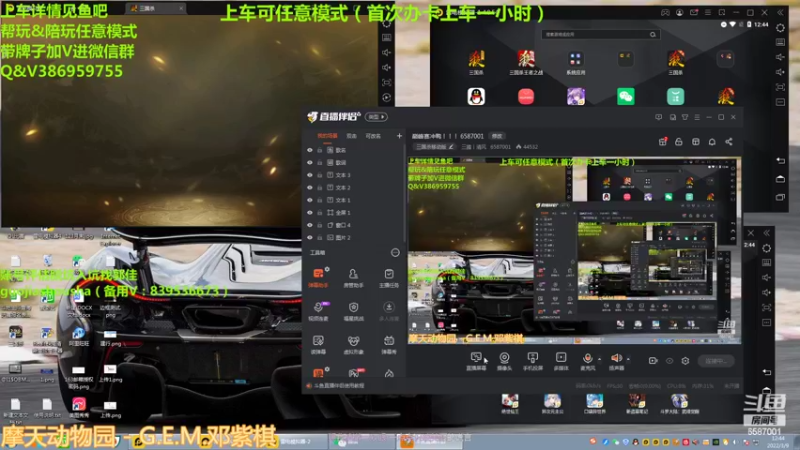Toggle visibility of the 窗口 4 source

pos(310,225)
